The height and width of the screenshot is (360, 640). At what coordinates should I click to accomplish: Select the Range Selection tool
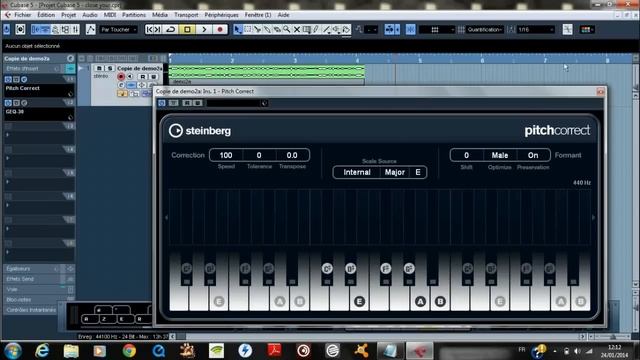click(x=247, y=29)
